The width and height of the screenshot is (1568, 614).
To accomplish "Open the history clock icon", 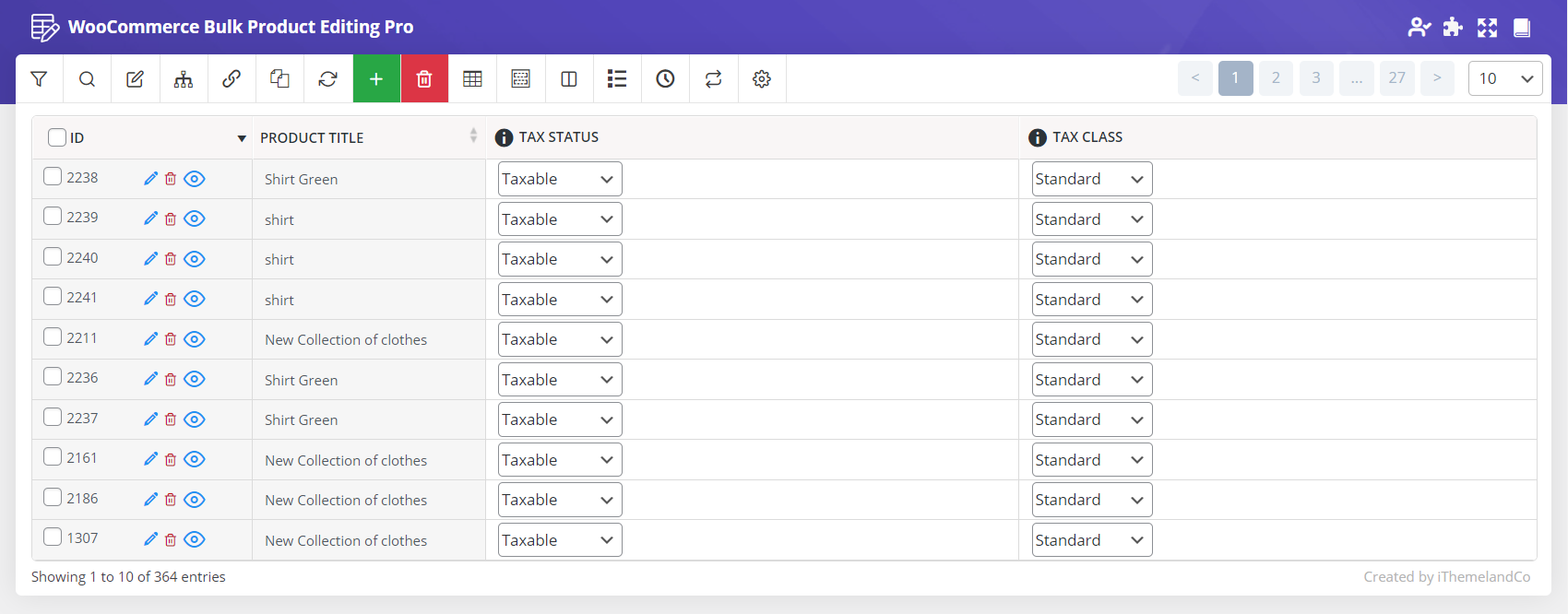I will [665, 79].
